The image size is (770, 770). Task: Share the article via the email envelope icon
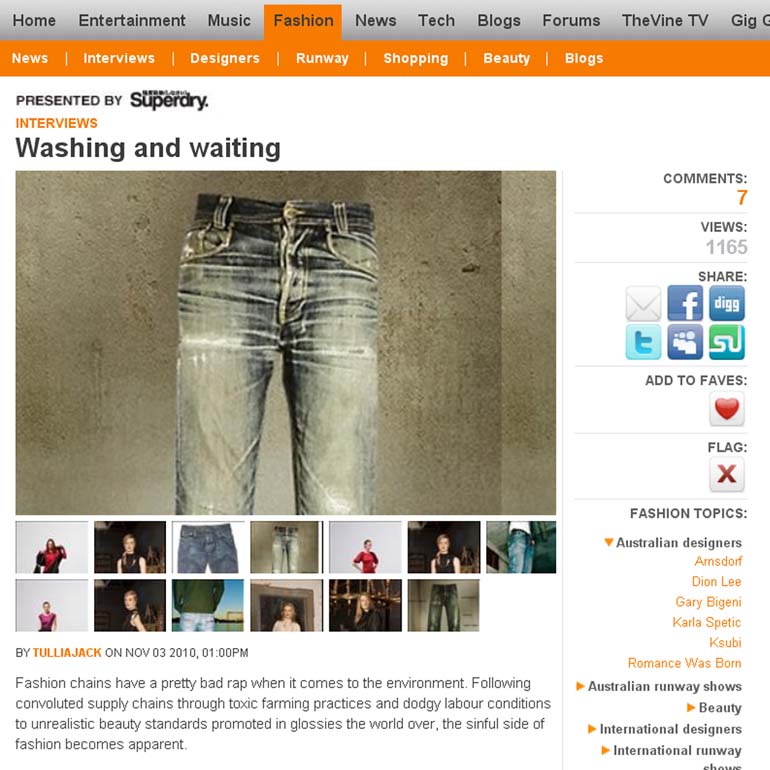pyautogui.click(x=643, y=303)
